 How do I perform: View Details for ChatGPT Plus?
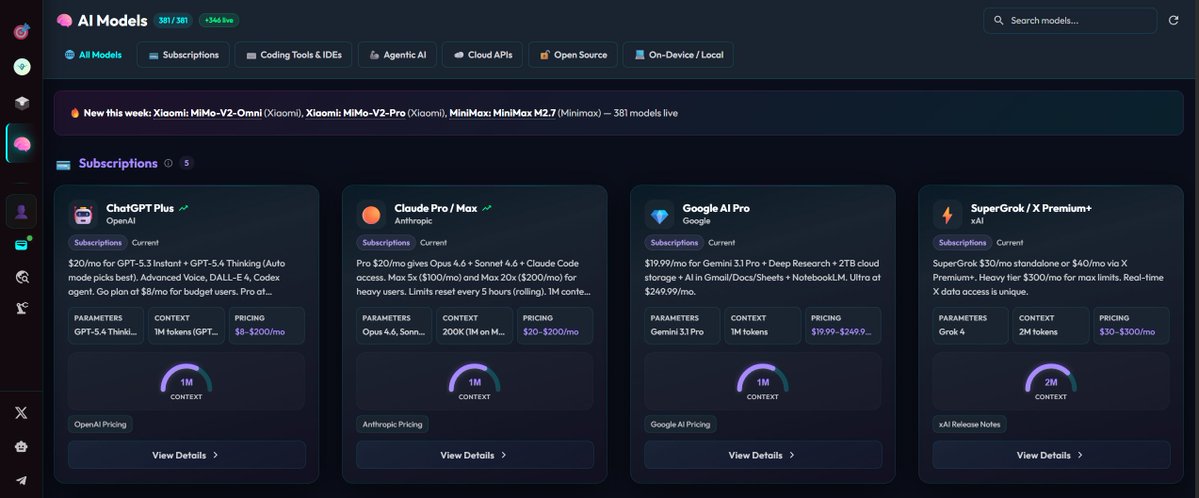187,455
